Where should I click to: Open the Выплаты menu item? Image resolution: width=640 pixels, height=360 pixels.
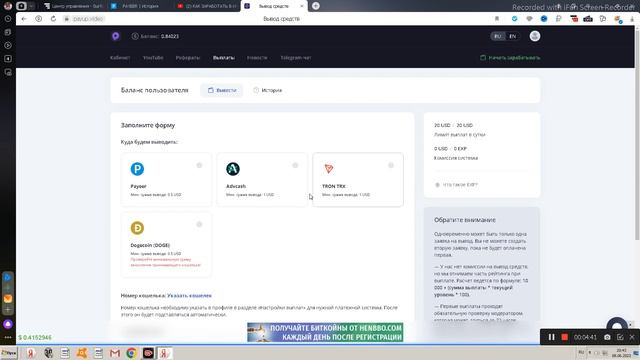(x=224, y=58)
